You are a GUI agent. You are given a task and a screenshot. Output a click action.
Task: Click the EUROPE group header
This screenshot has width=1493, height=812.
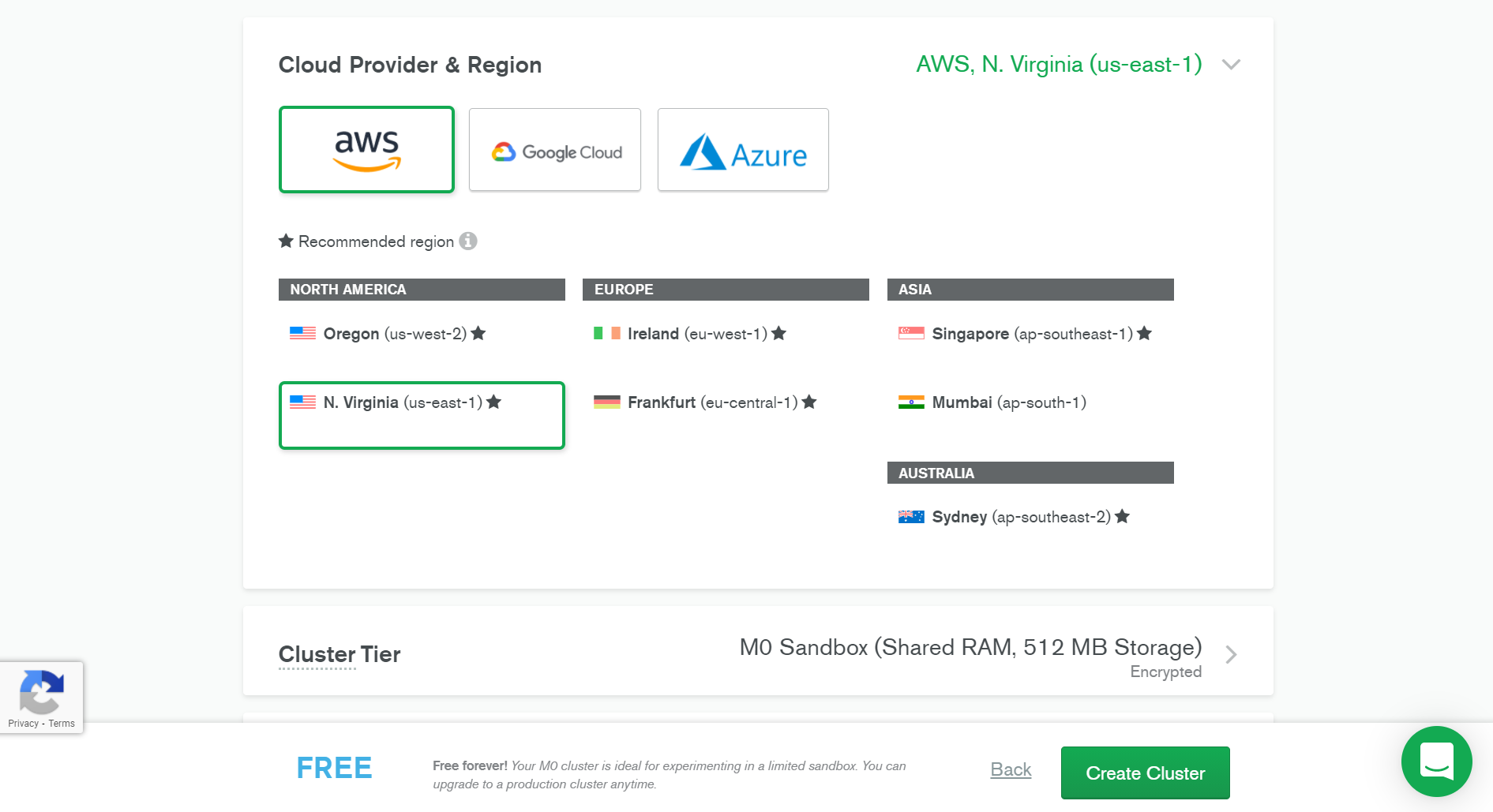[x=726, y=290]
